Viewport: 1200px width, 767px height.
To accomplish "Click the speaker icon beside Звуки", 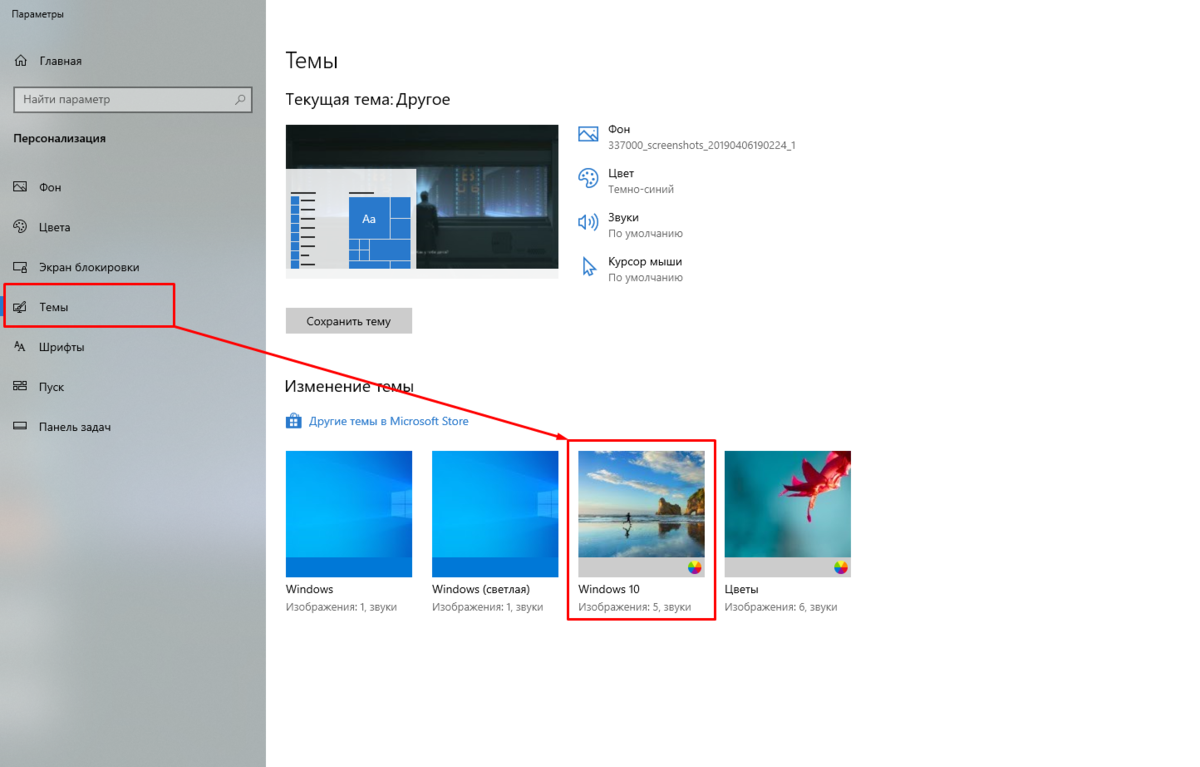I will pos(588,222).
